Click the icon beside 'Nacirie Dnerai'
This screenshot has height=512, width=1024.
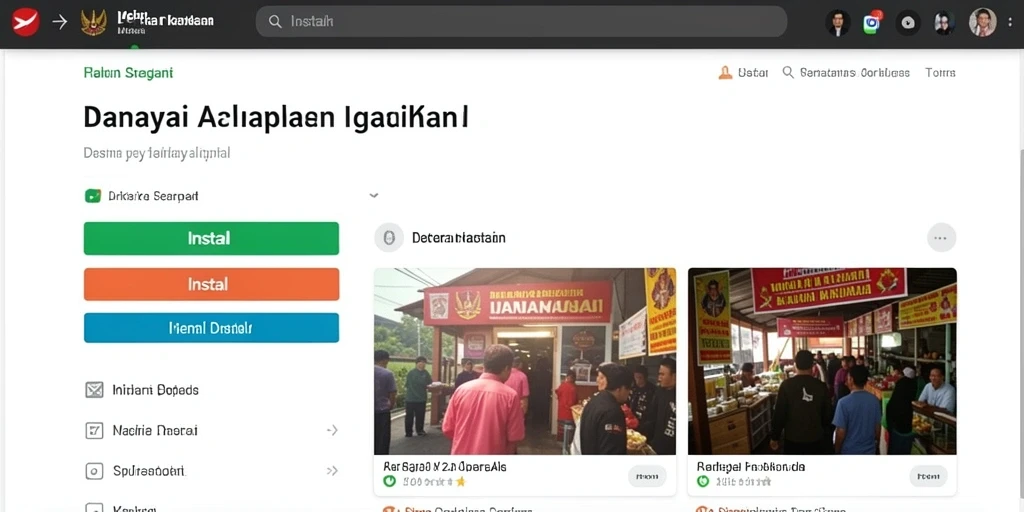tap(95, 430)
